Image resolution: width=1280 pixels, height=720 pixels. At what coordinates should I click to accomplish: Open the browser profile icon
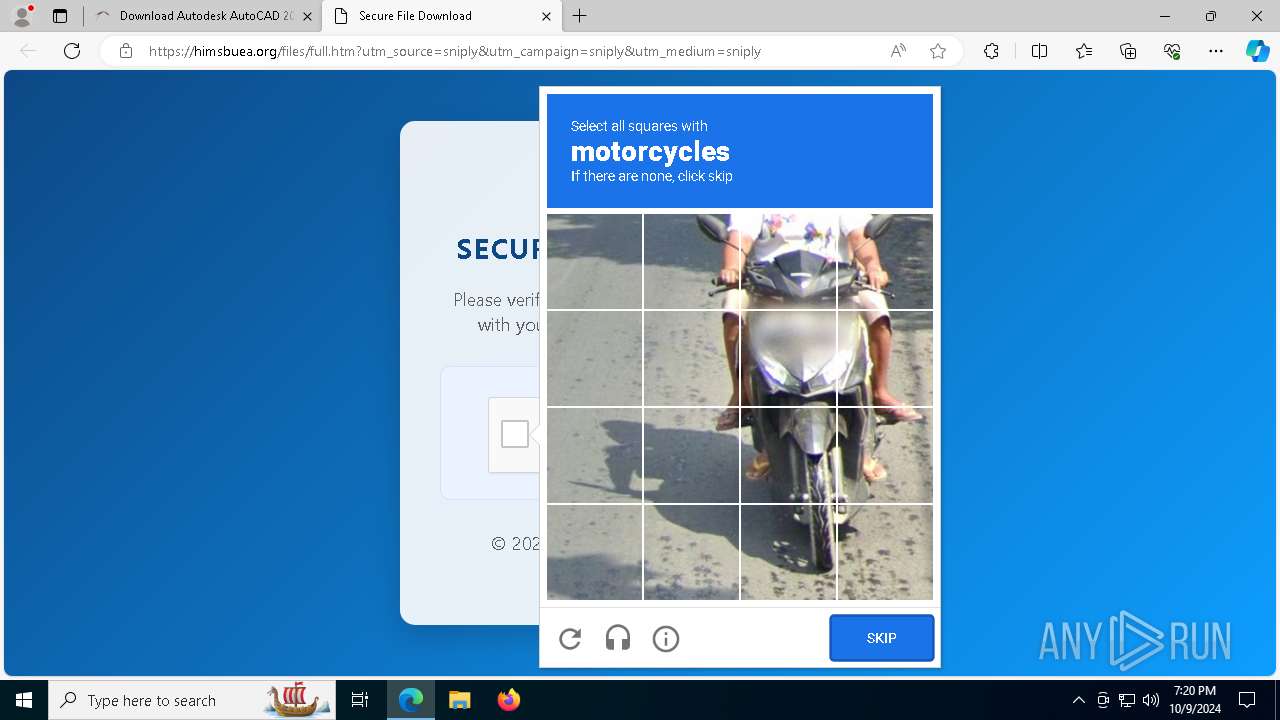pos(22,16)
